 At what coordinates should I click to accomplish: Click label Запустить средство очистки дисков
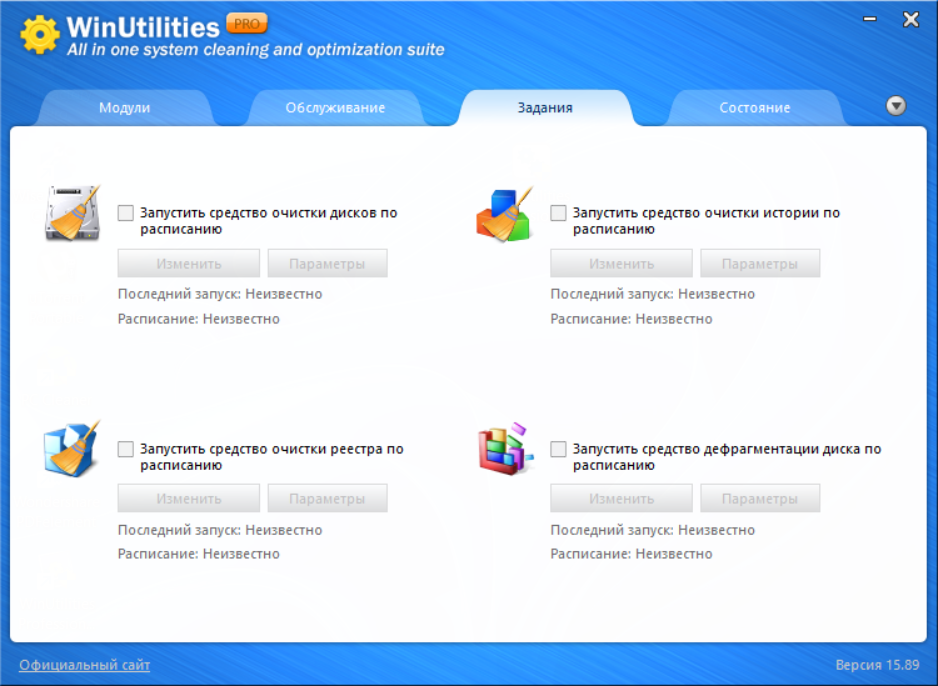(x=269, y=221)
